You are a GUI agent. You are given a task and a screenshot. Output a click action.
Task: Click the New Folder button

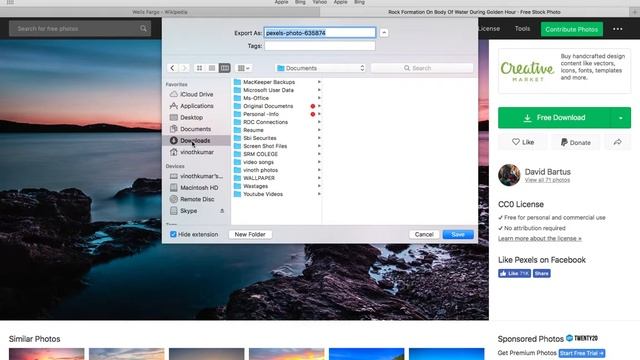(x=250, y=234)
